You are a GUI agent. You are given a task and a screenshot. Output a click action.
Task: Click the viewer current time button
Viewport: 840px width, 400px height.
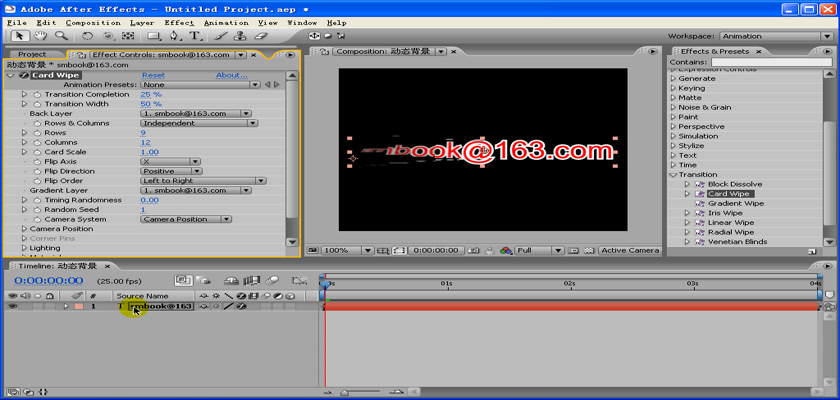click(436, 250)
